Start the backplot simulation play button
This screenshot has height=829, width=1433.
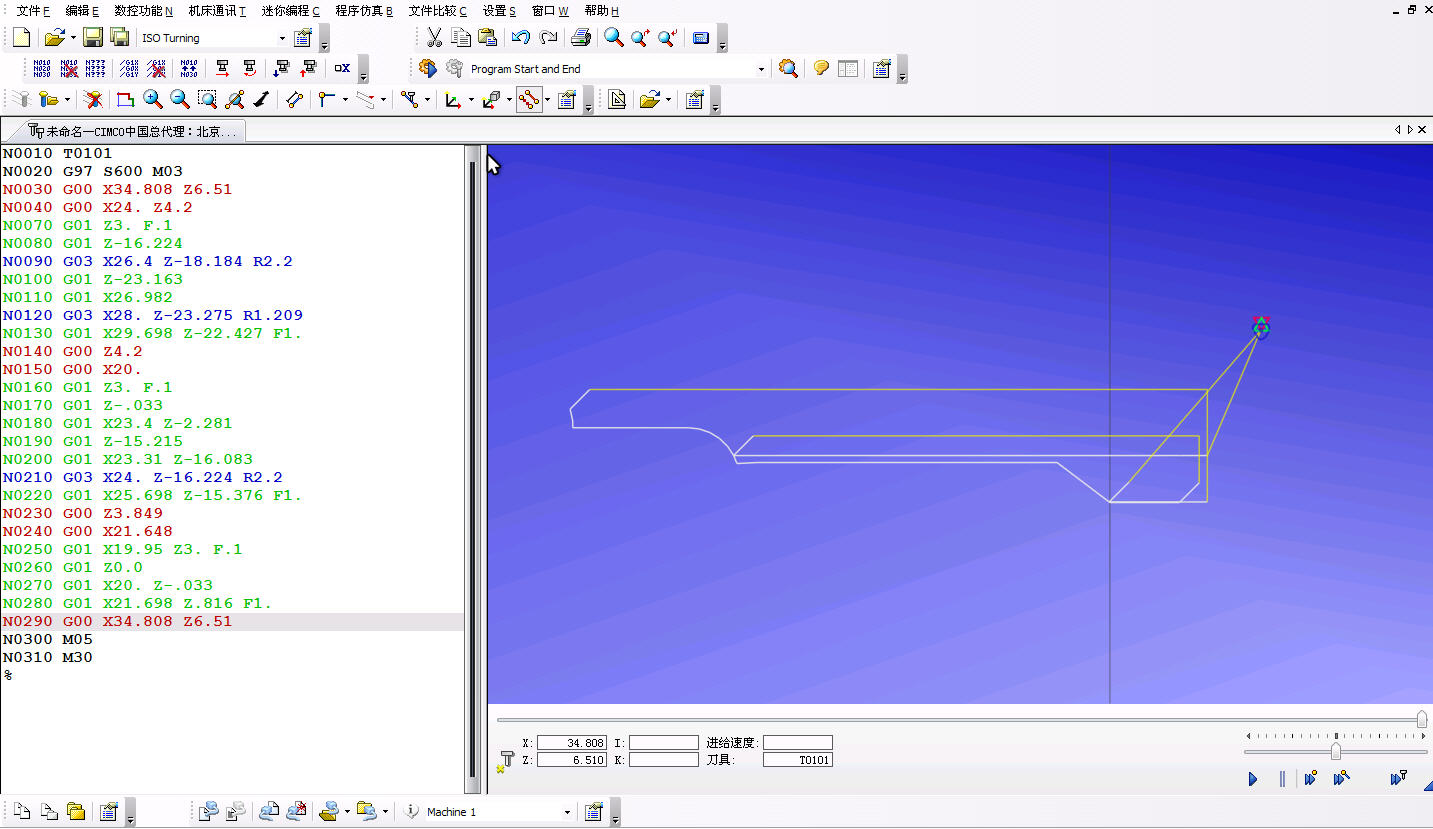coord(1253,779)
